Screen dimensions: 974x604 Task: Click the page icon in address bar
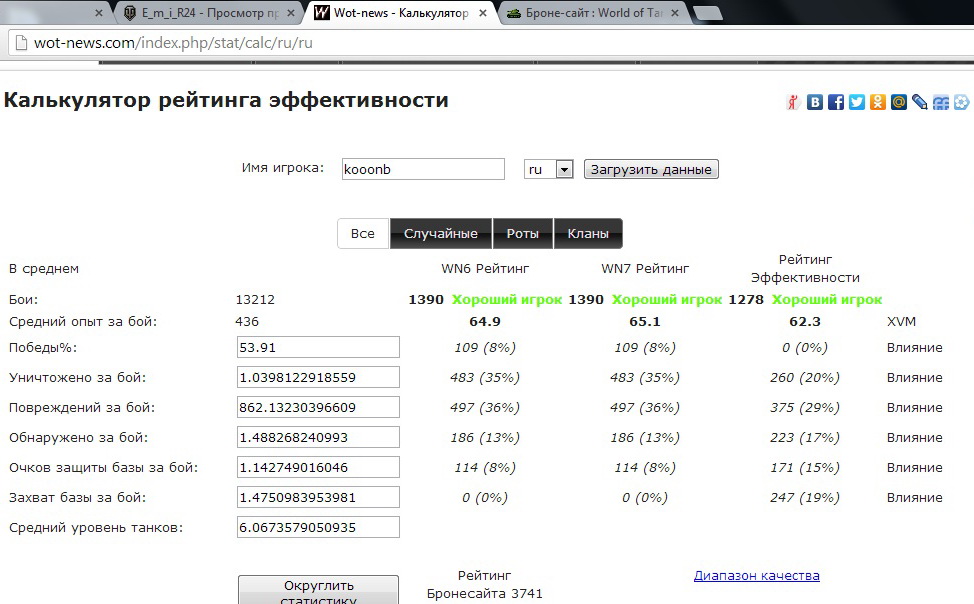point(21,43)
